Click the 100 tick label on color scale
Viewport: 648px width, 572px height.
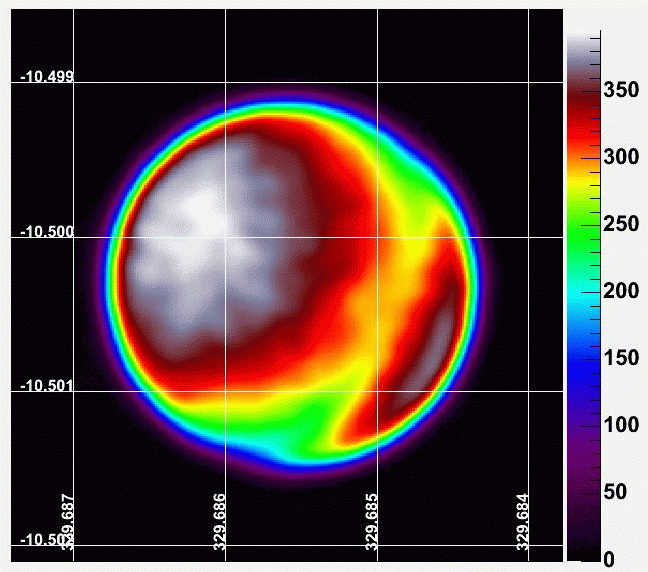[x=621, y=425]
